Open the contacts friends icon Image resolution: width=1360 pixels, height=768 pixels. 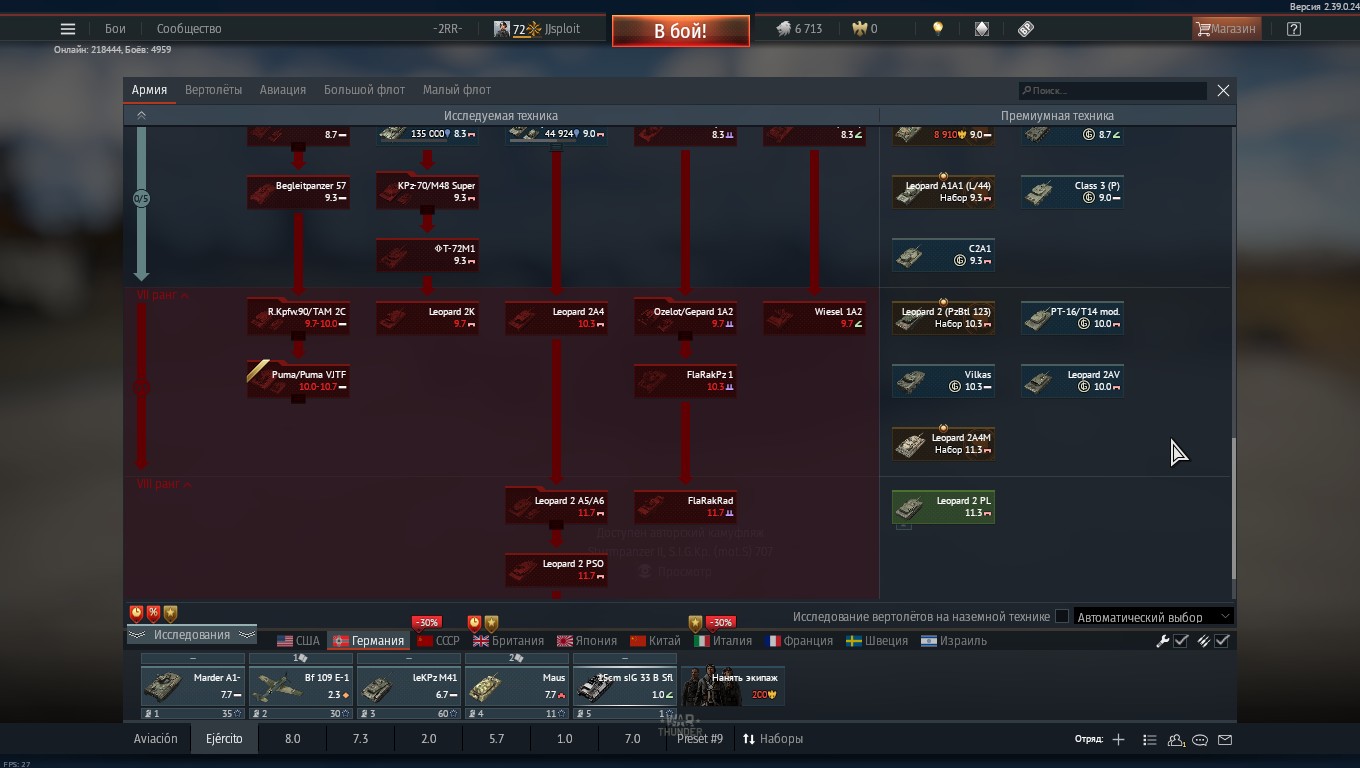click(1176, 740)
